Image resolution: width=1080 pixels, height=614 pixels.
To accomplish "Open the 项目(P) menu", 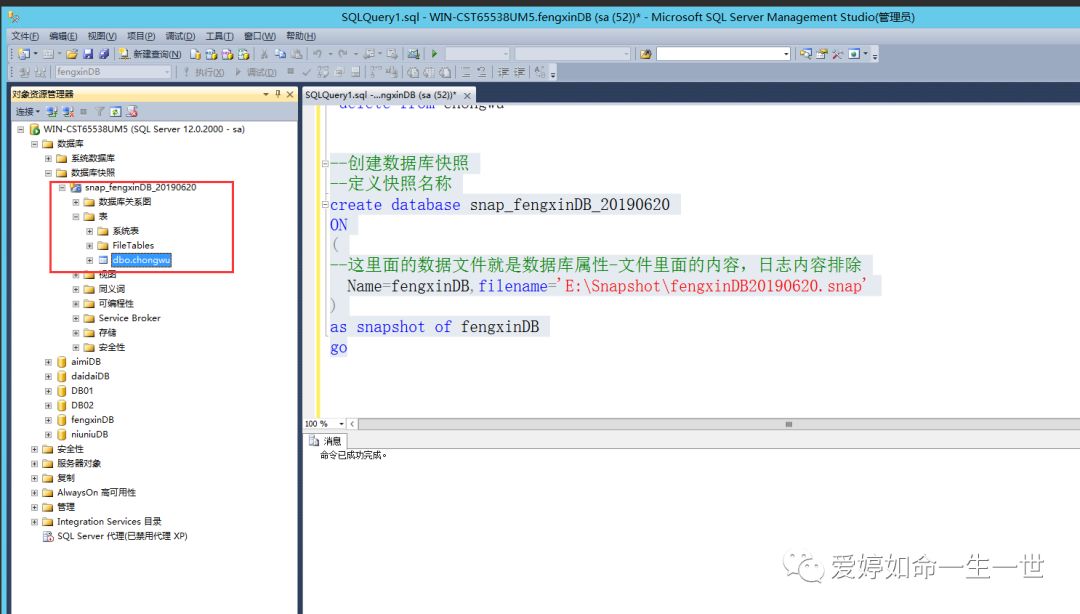I will tap(141, 36).
